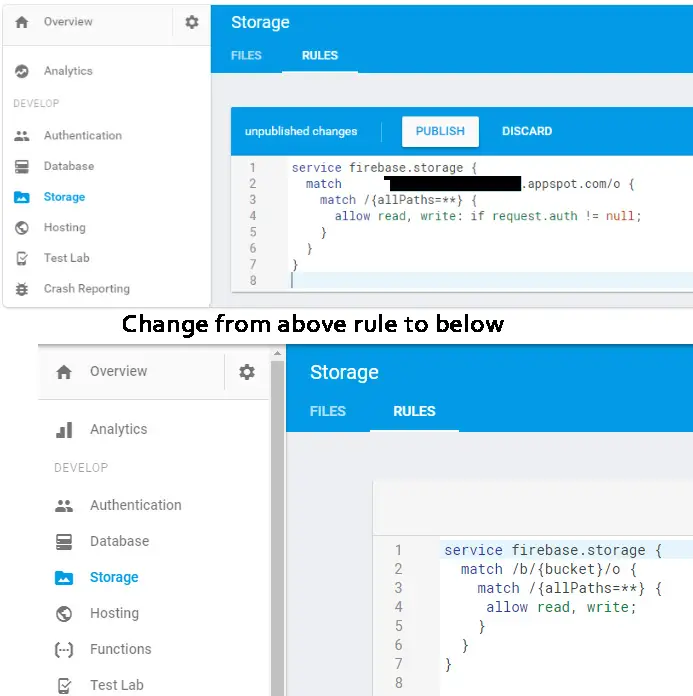Open Hosting label in top sidebar
This screenshot has width=693, height=696.
[65, 228]
